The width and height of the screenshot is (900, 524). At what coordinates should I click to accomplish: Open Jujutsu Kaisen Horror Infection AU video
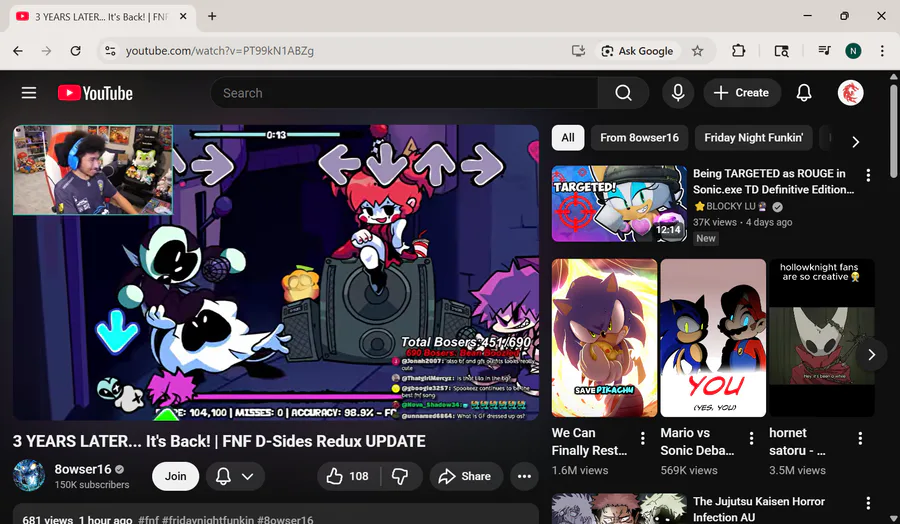759,509
